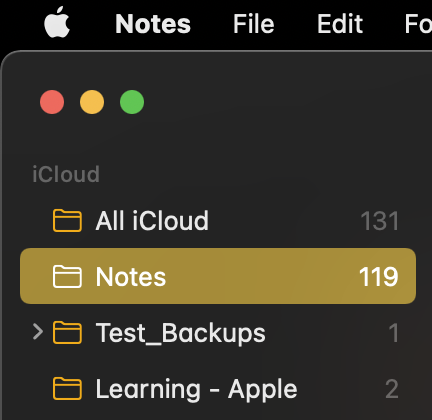Click the green full-screen window button
The height and width of the screenshot is (420, 432).
pos(132,102)
